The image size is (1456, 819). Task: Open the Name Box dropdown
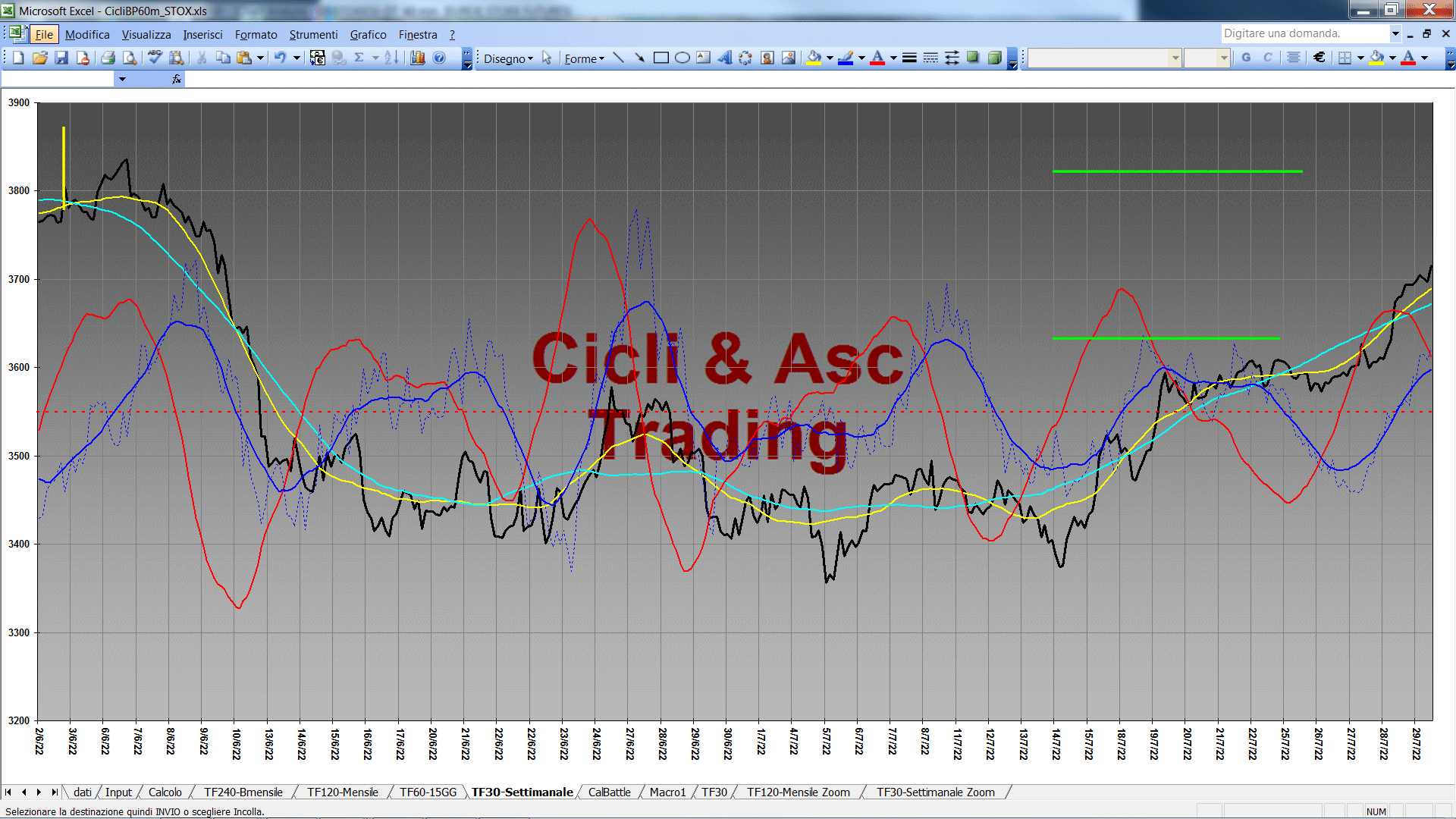coord(122,79)
